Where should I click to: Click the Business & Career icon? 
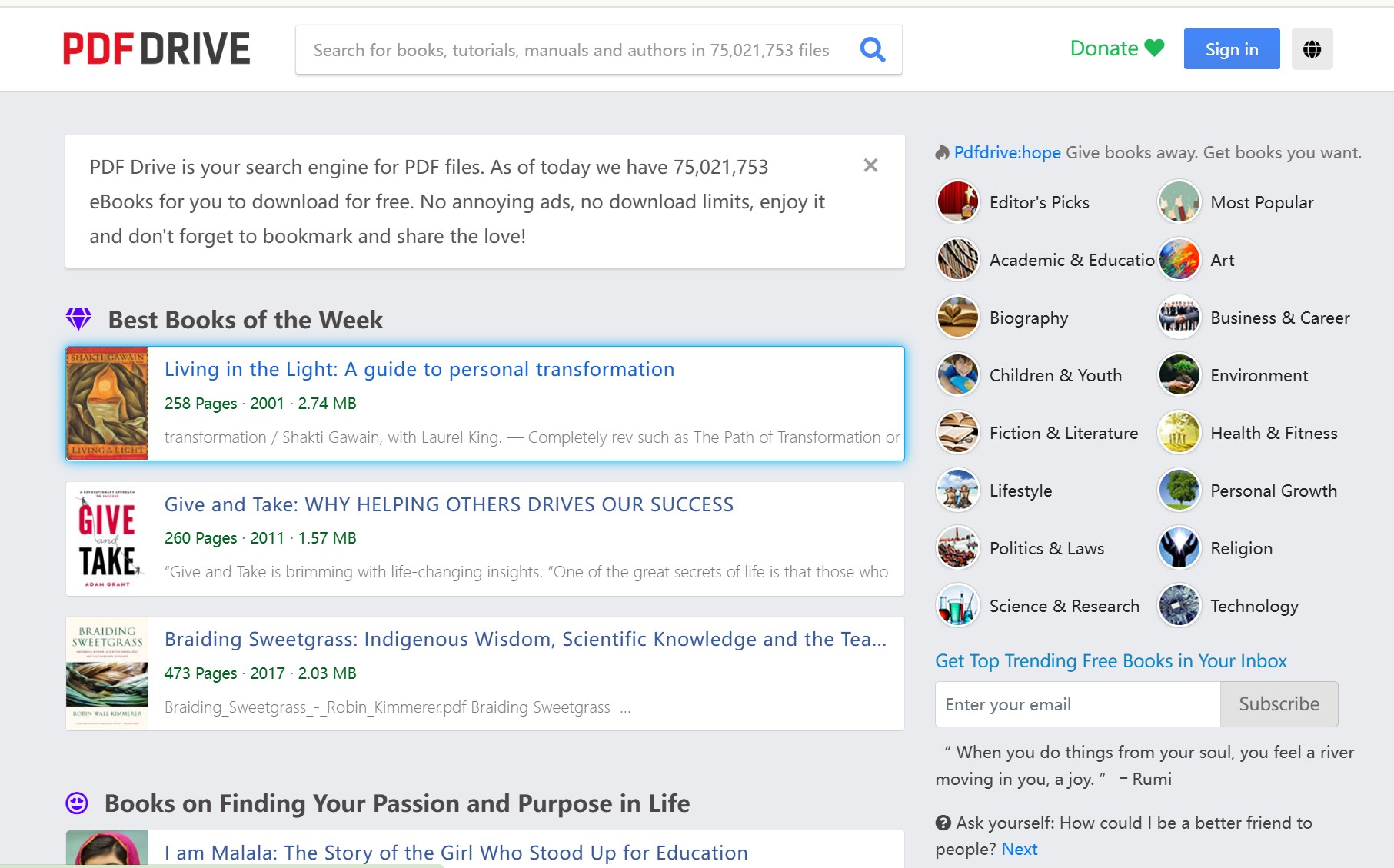point(1179,317)
